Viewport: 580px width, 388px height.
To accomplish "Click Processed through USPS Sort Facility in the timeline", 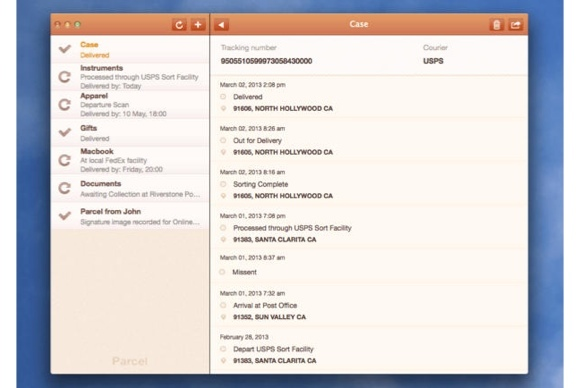I will 292,228.
